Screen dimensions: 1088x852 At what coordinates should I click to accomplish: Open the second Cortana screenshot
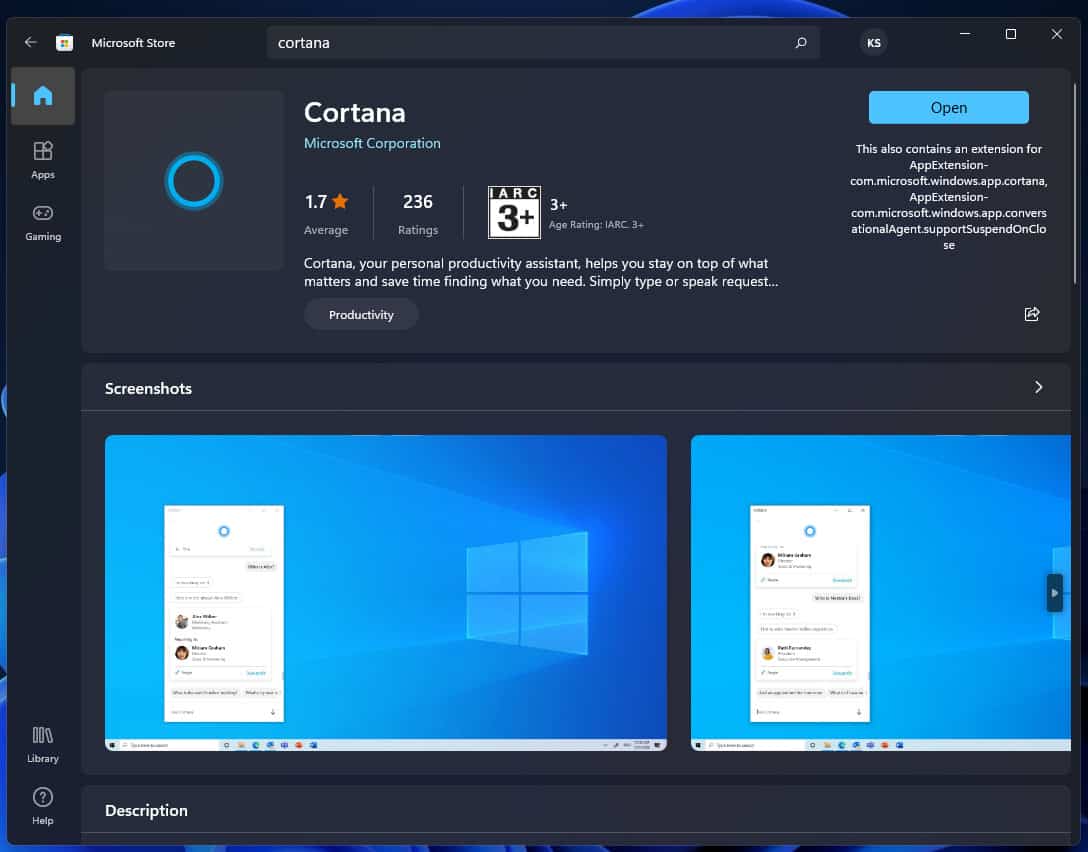[881, 593]
